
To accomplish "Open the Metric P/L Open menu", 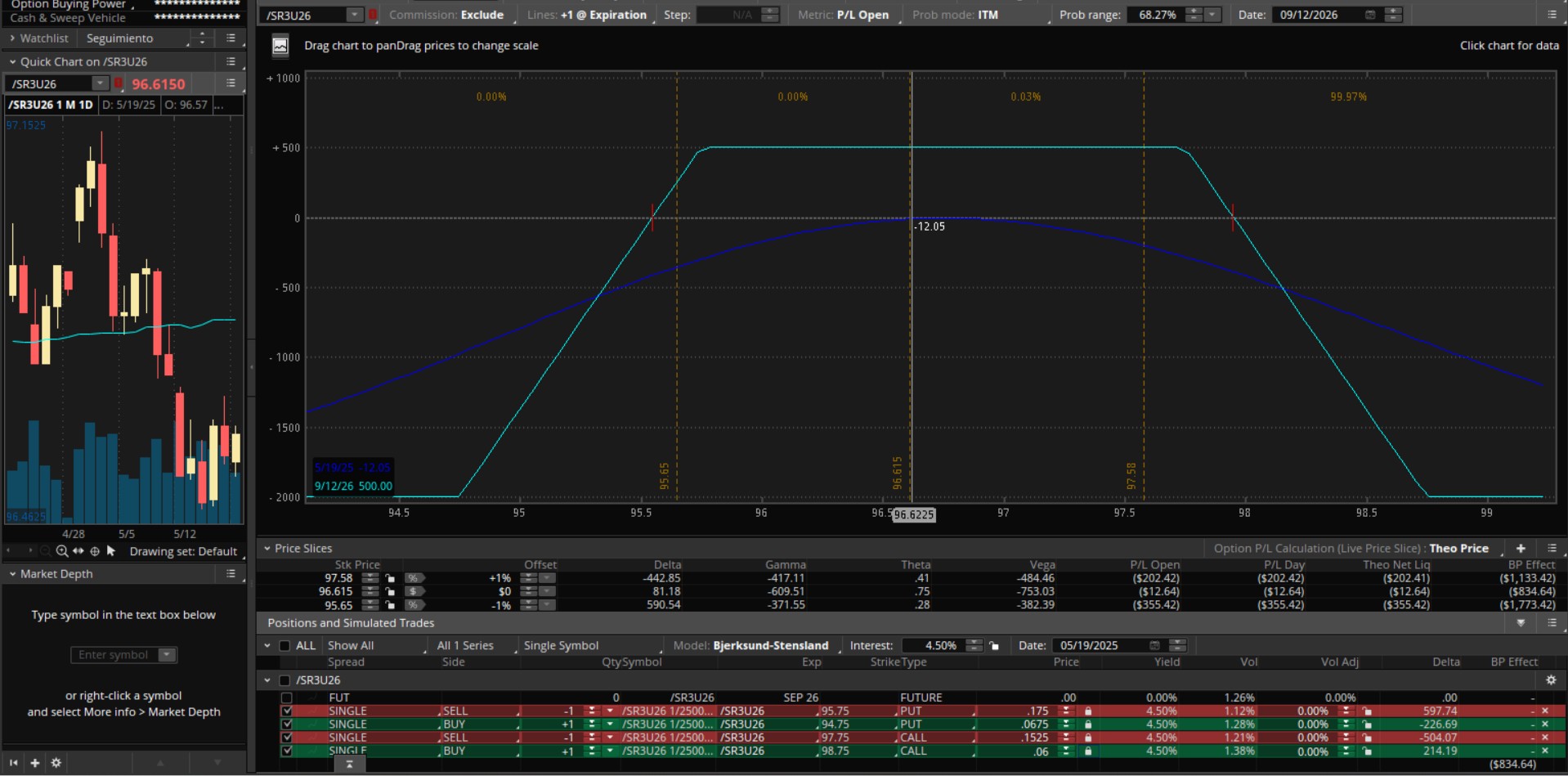I will tap(862, 15).
